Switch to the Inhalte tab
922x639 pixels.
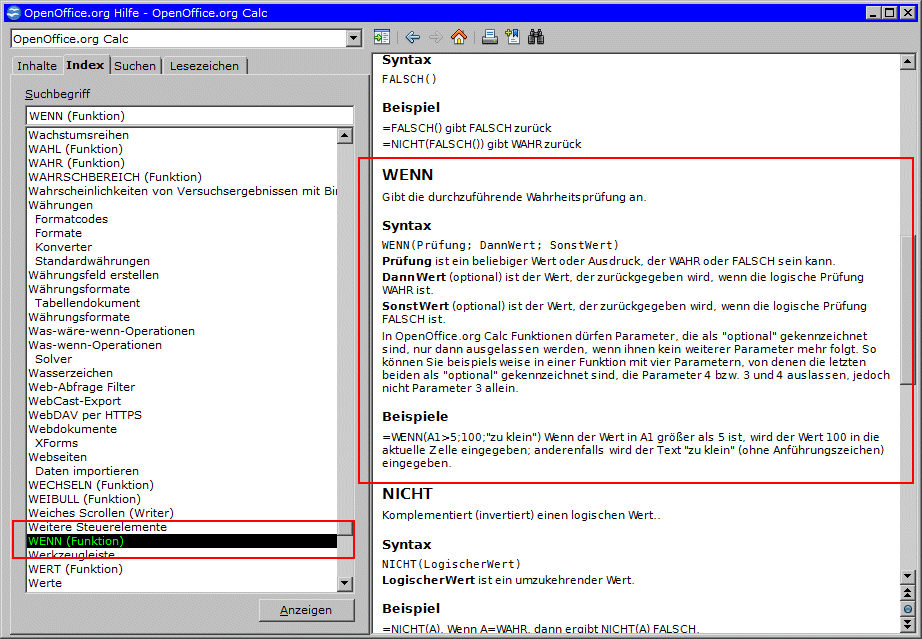click(37, 66)
